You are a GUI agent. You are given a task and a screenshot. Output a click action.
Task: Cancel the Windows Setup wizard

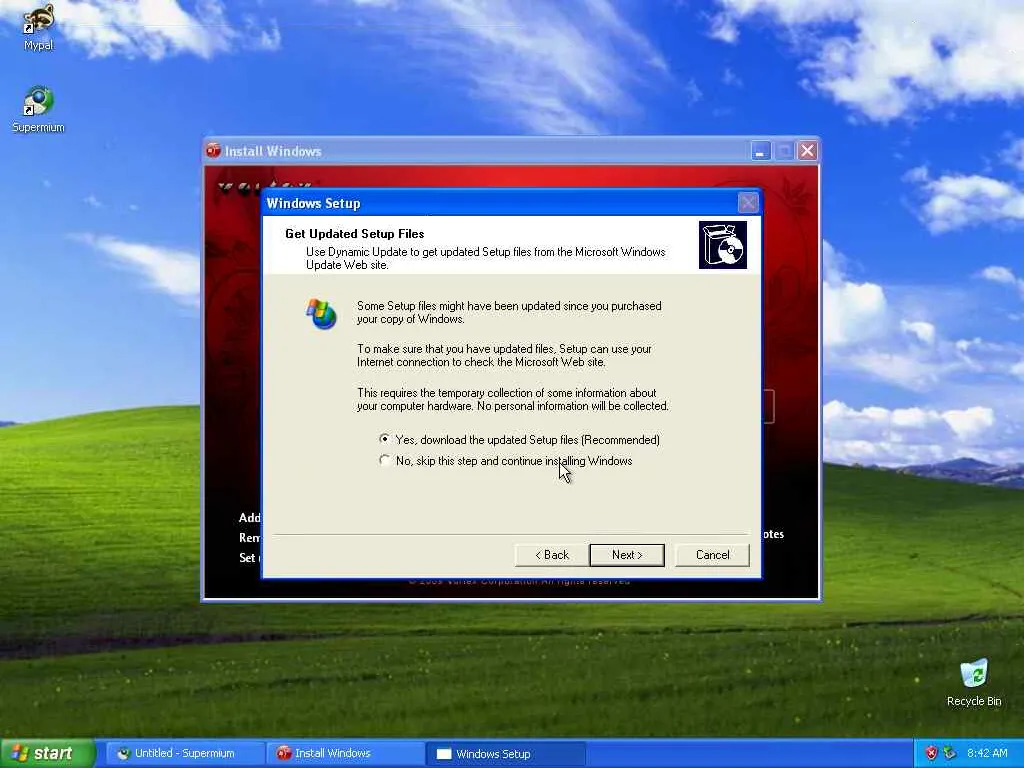[712, 554]
